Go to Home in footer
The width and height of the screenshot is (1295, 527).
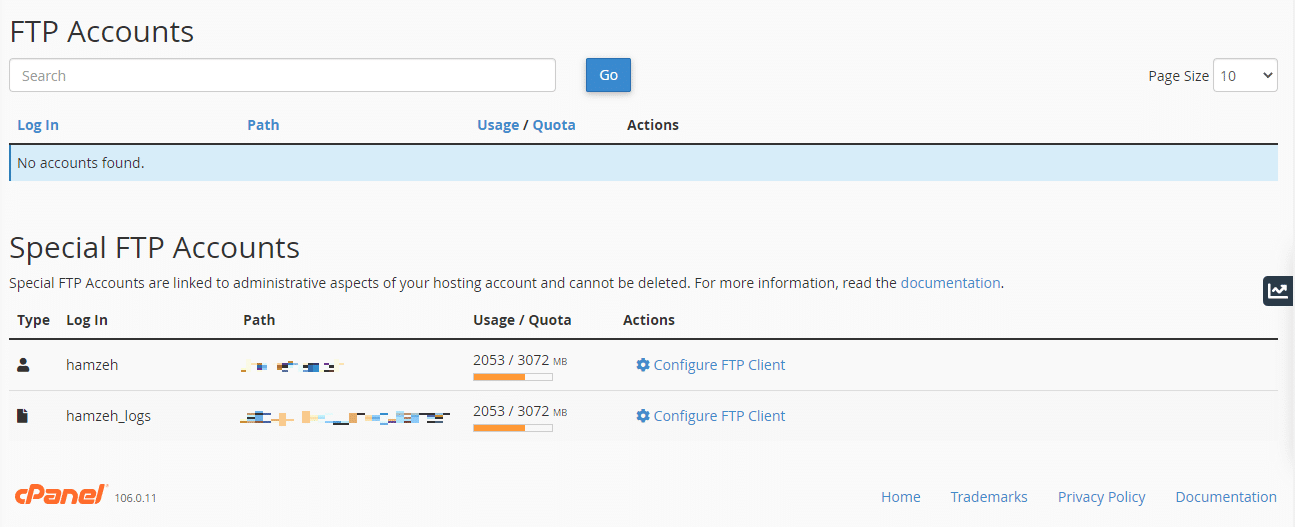[x=900, y=497]
